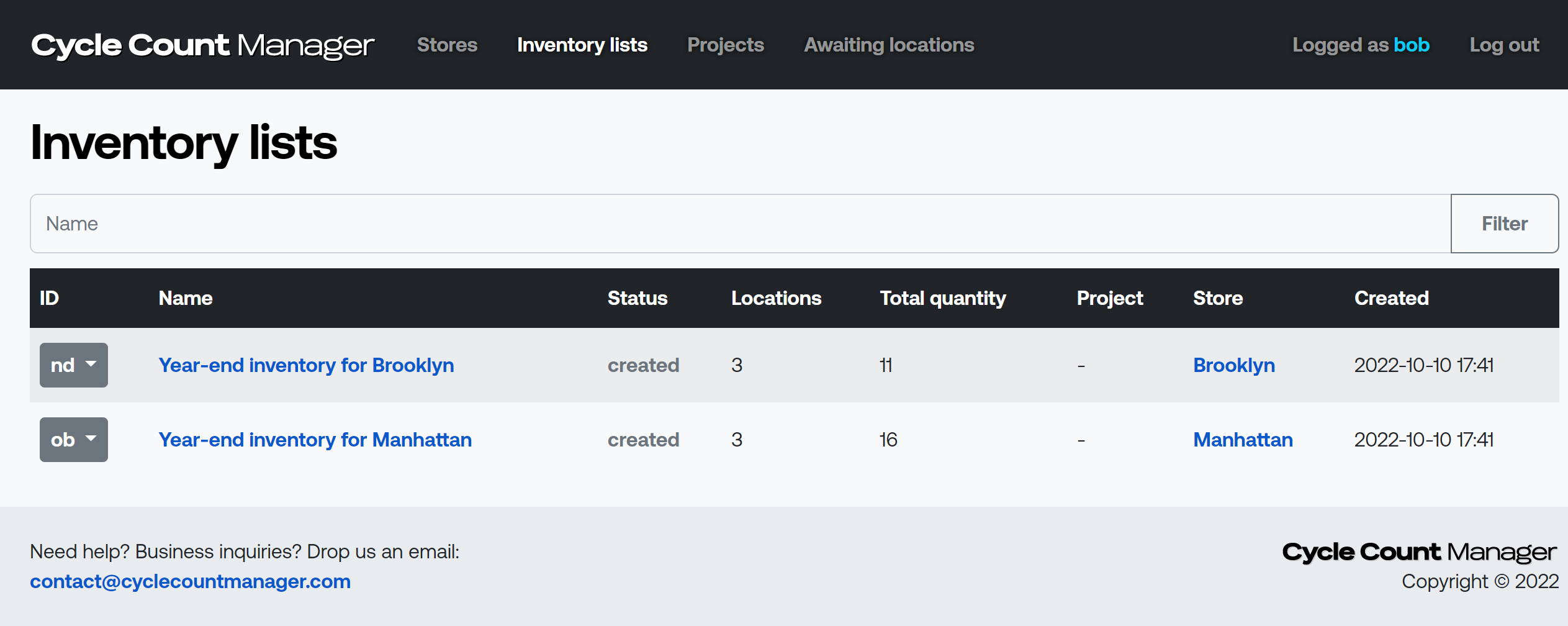Select the Total quantity column header
Viewport: 1568px width, 626px height.
click(943, 298)
